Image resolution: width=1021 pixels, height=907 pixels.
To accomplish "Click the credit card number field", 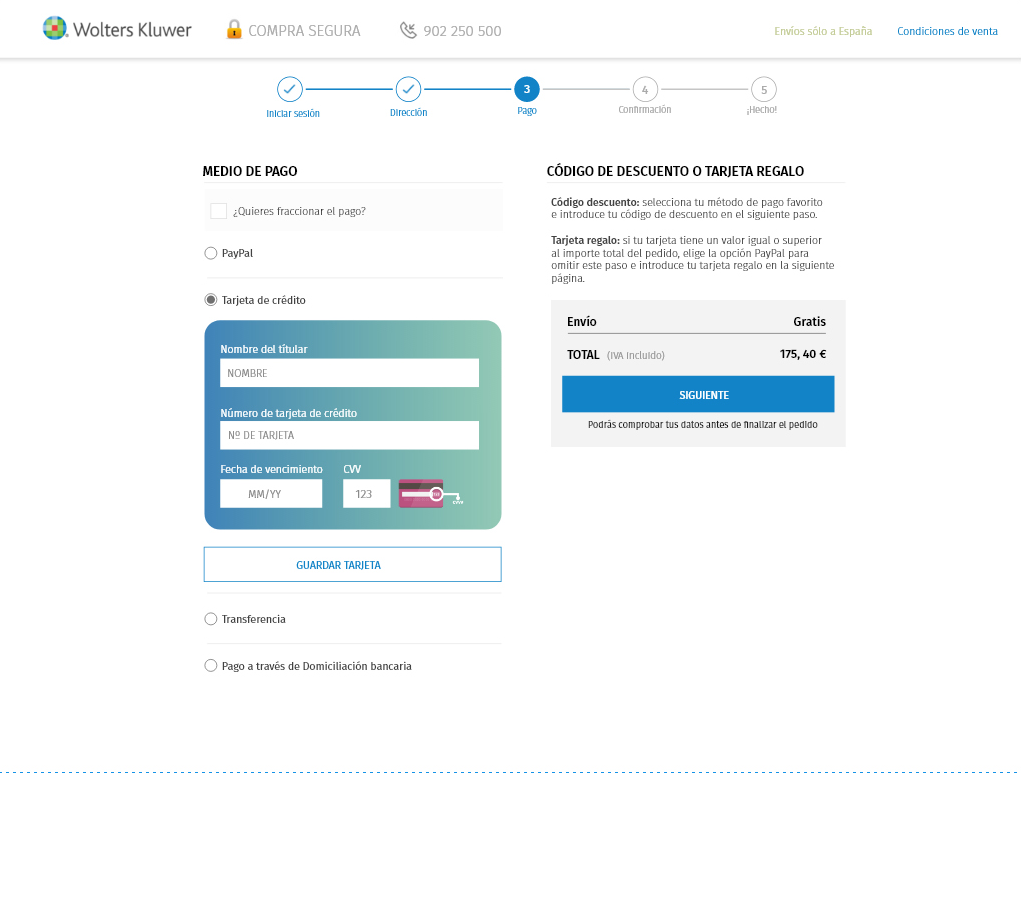I will point(349,435).
